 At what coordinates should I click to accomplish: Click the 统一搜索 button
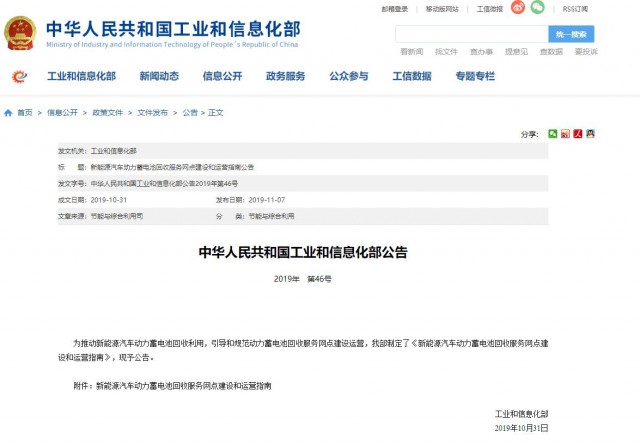pyautogui.click(x=571, y=34)
